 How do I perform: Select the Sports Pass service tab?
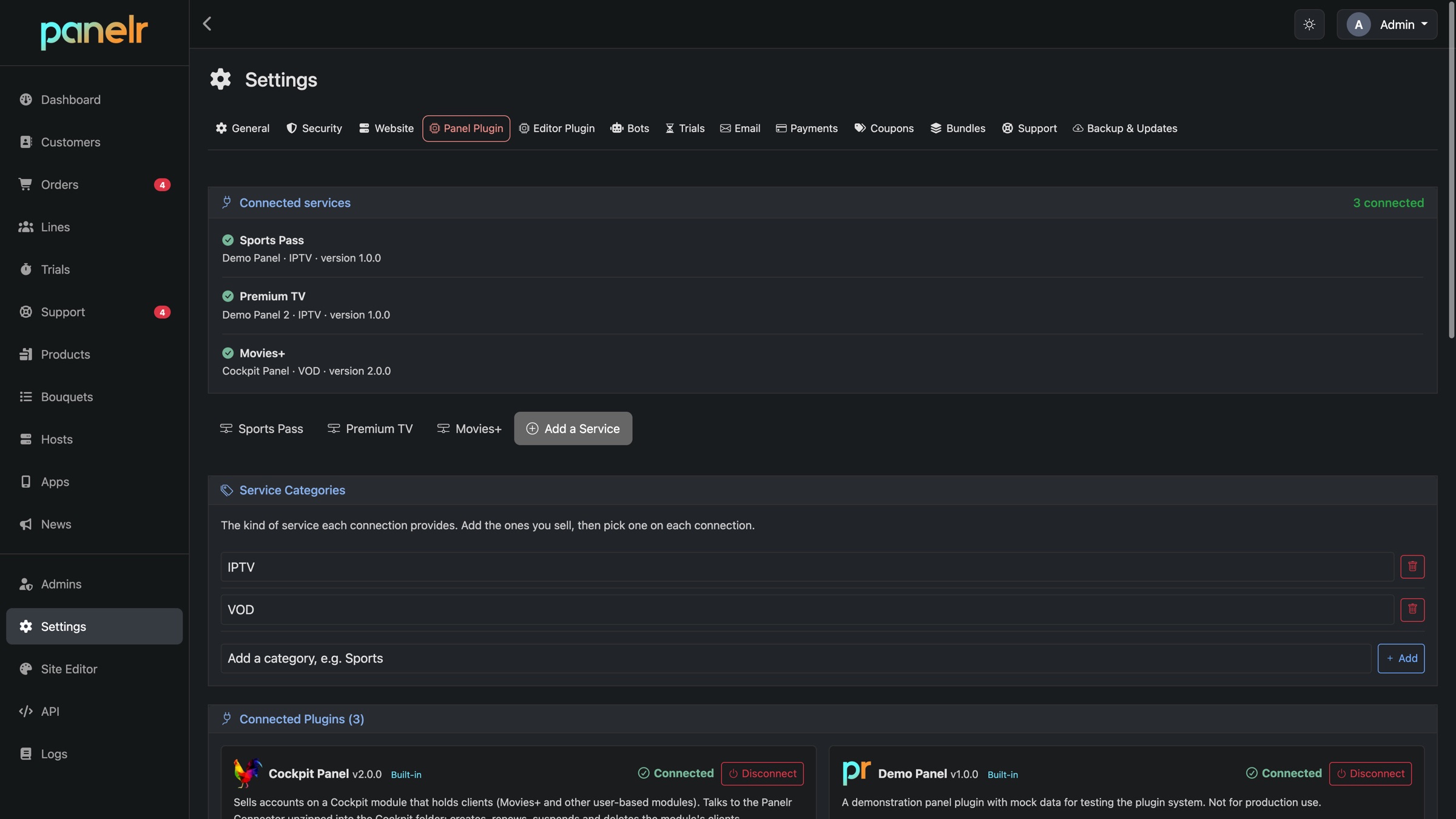261,429
